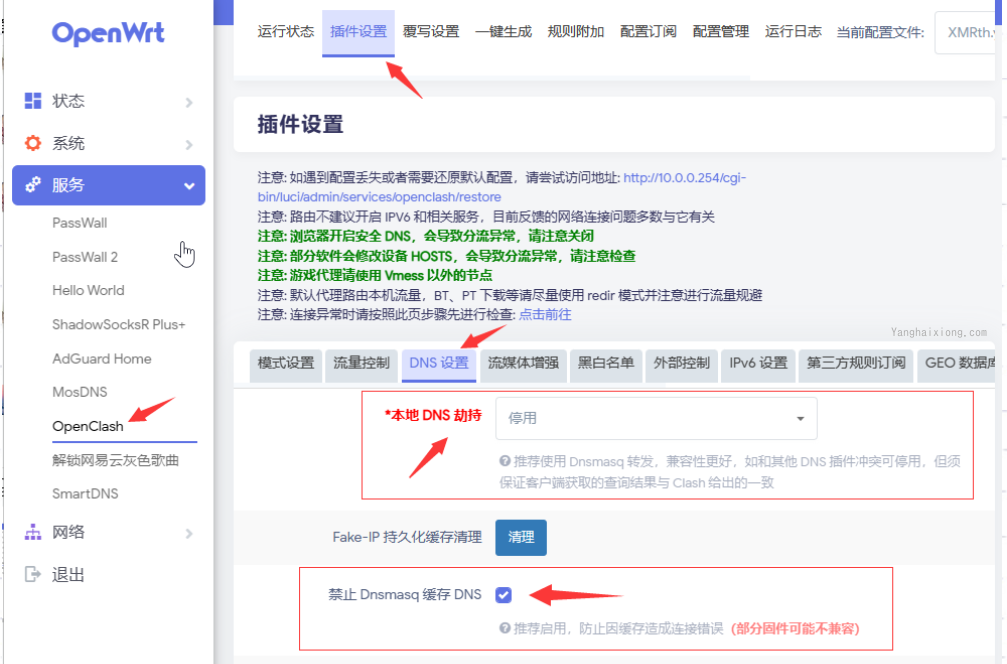Click the 网络 sidebar label
Screen dimensions: 1007x664
pos(68,532)
